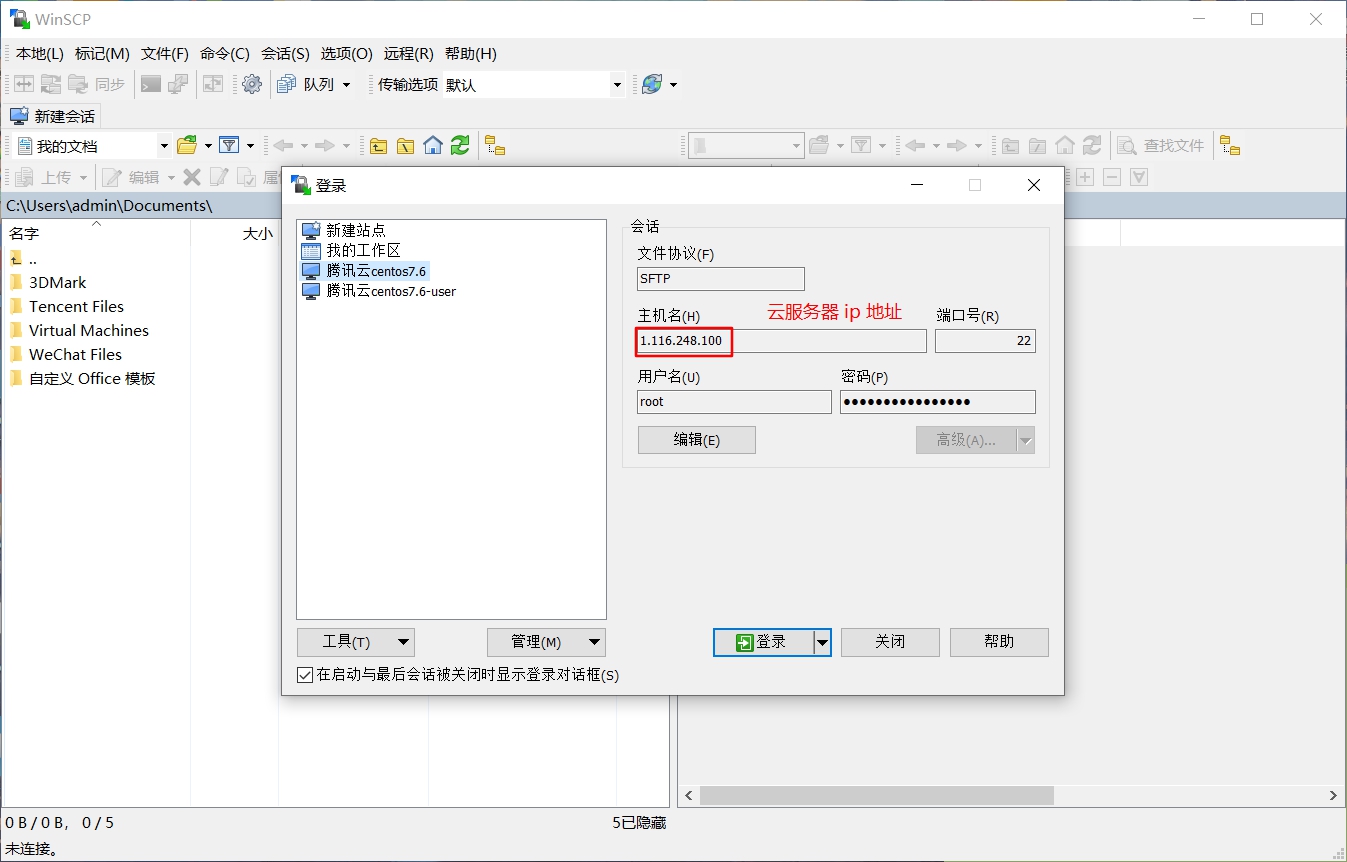Viewport: 1347px width, 862px height.
Task: Open the 会话(S) menu
Action: (x=285, y=53)
